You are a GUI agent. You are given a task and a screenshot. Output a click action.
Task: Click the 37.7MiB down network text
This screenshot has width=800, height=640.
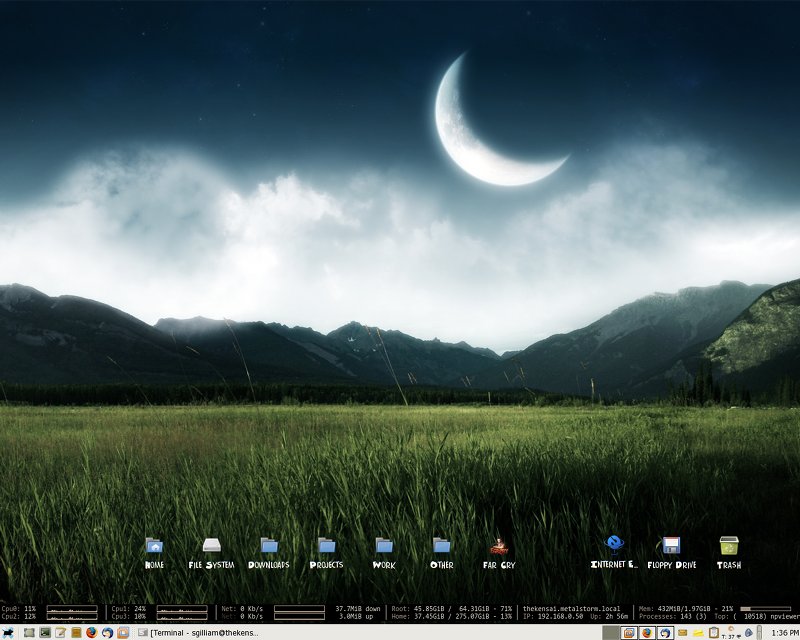coord(358,608)
